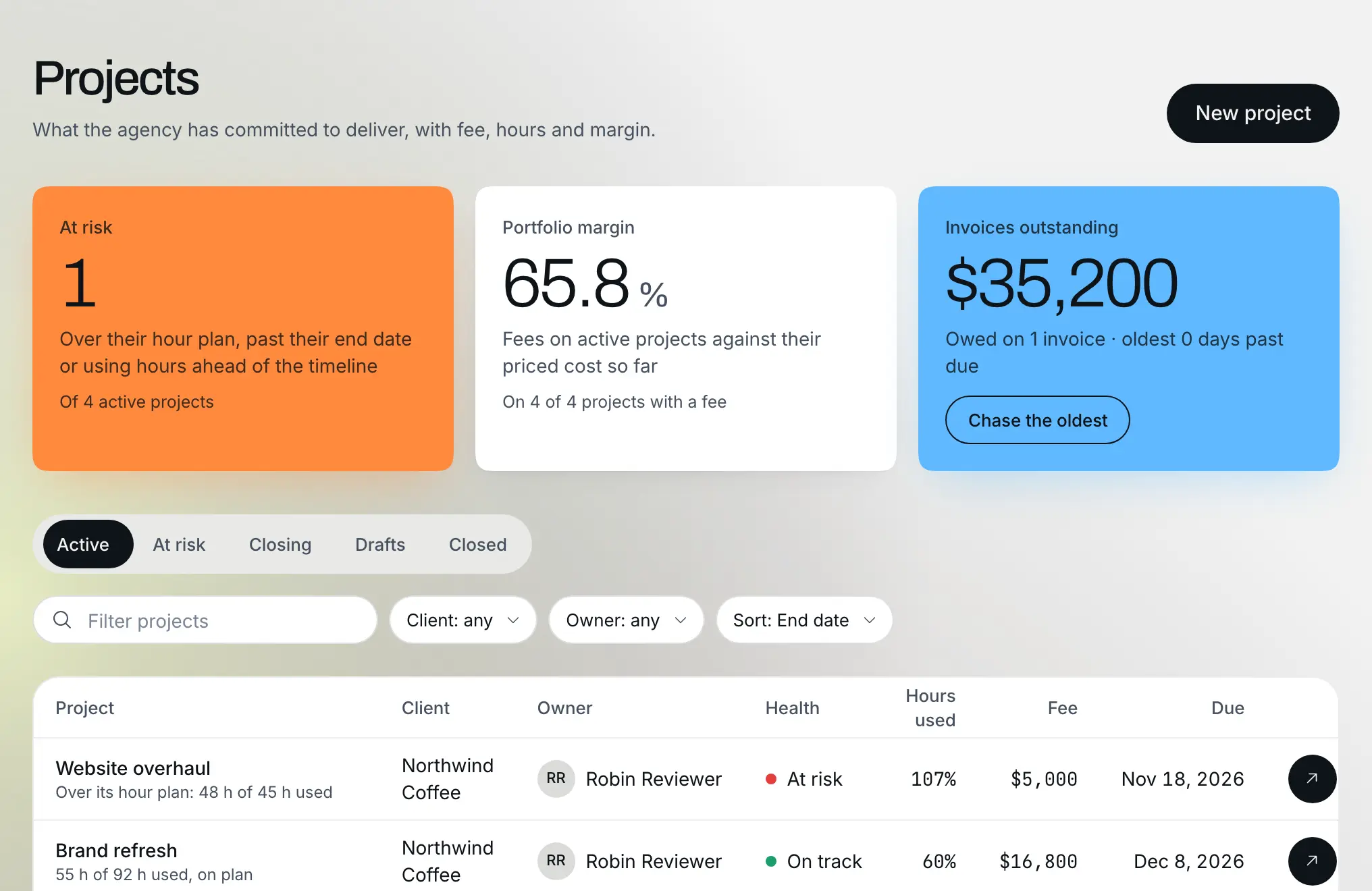Click the Due column header
Viewport: 1372px width, 891px height.
(1228, 707)
